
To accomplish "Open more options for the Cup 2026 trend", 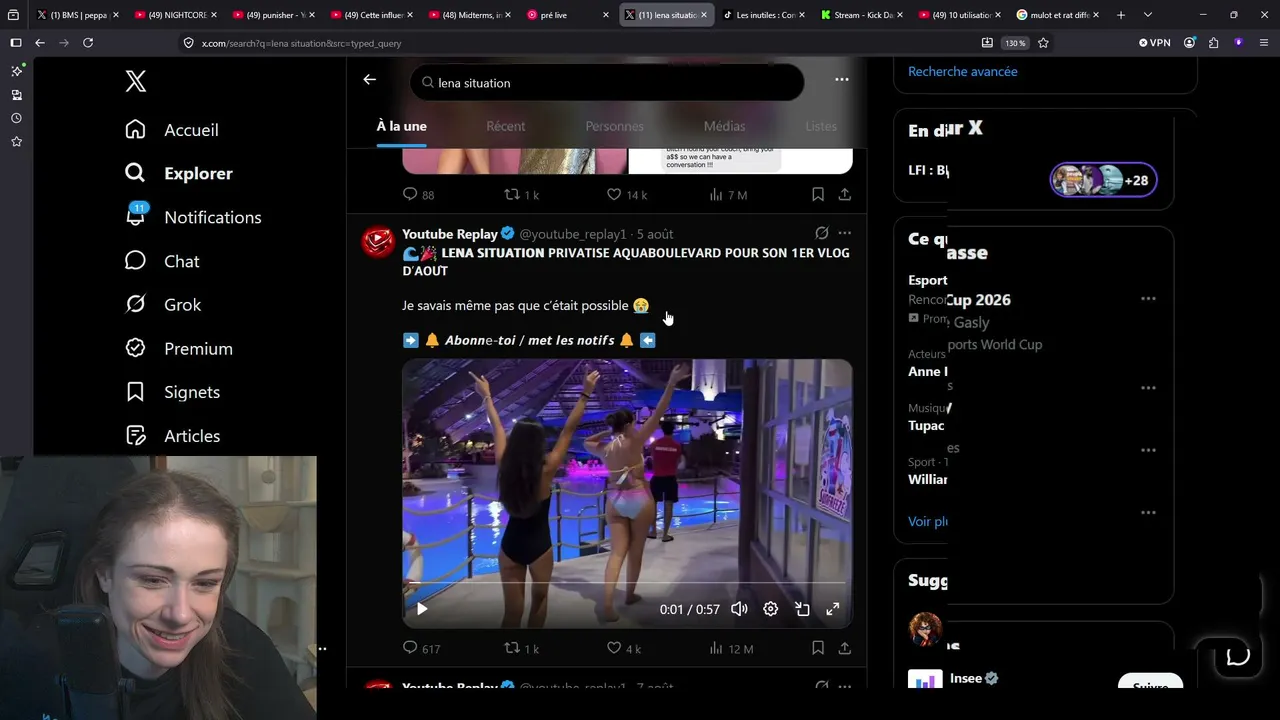I will [1148, 298].
